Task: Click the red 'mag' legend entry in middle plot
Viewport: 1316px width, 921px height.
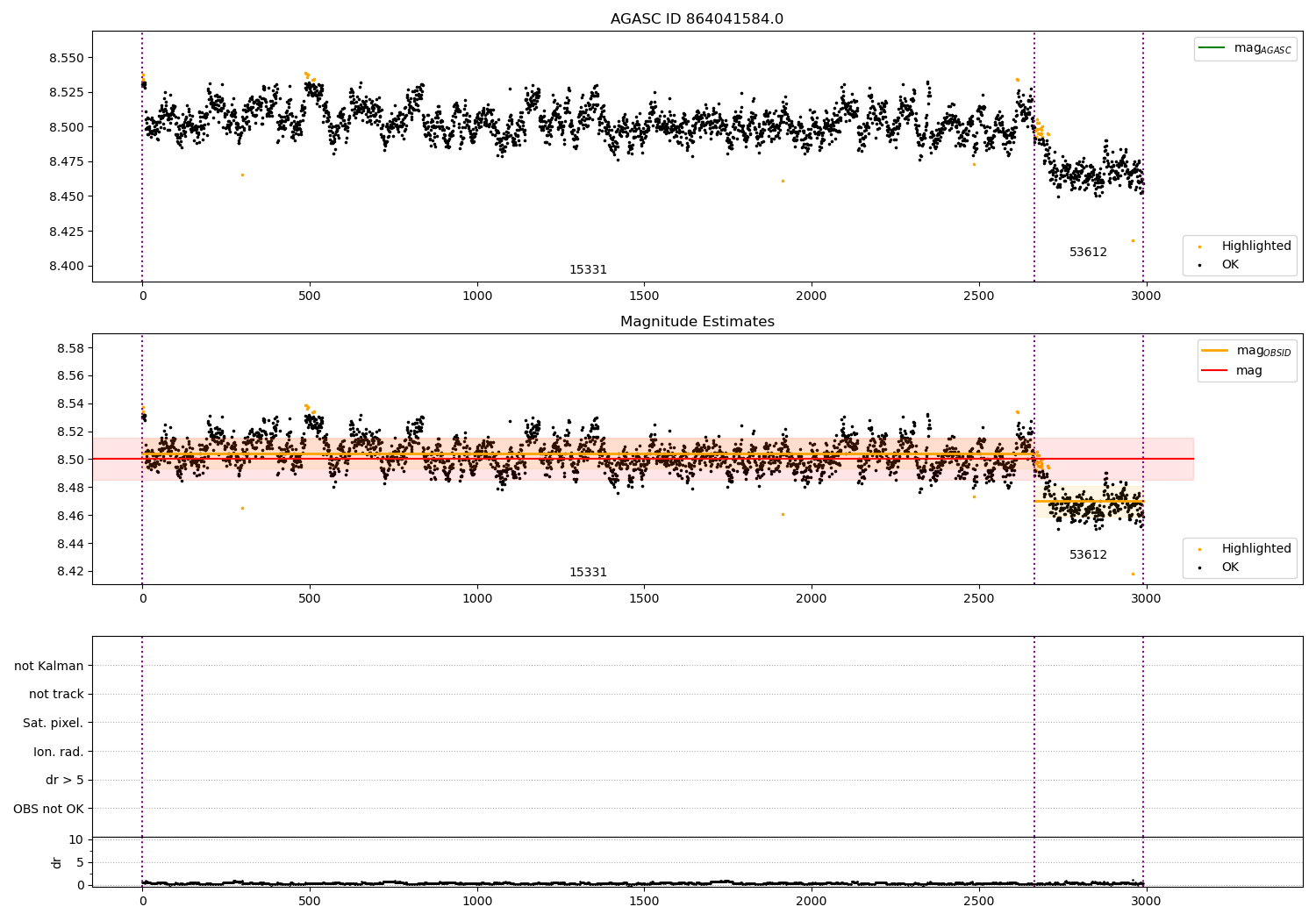Action: coord(1233,371)
